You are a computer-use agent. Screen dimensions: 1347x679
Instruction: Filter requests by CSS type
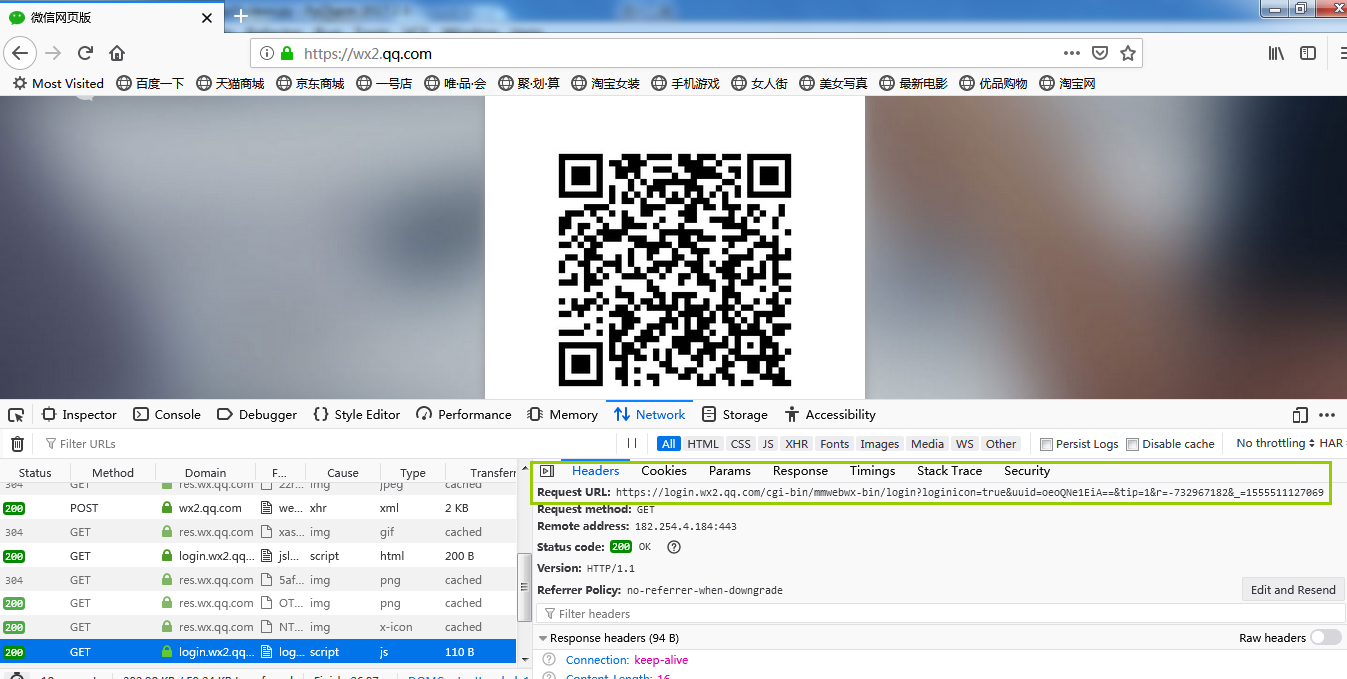click(741, 444)
